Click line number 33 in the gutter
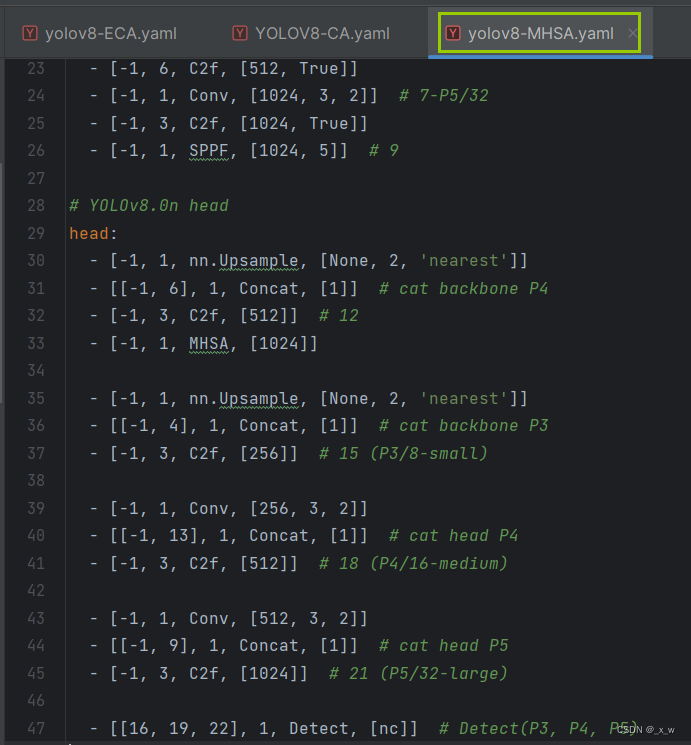 coord(36,344)
